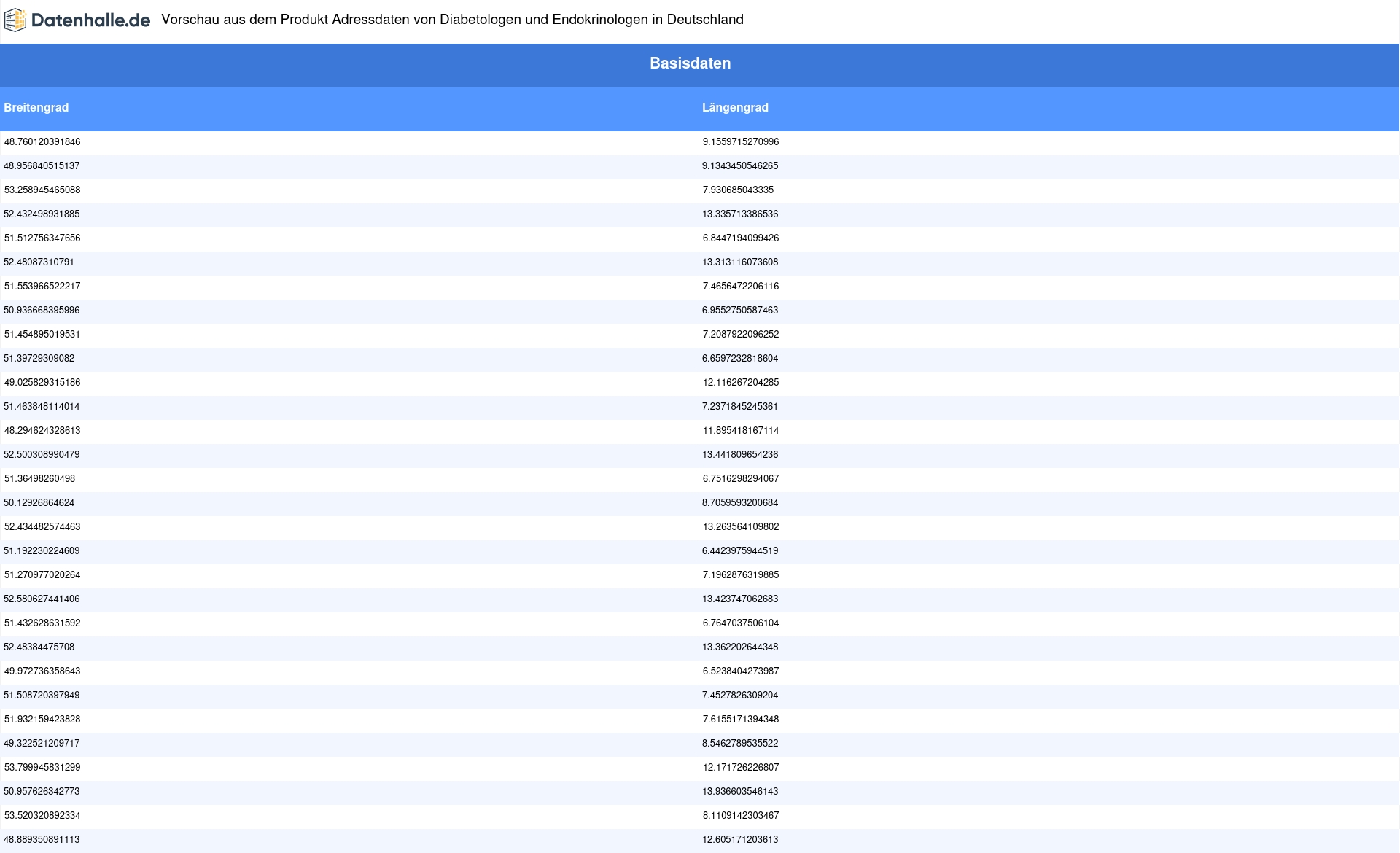This screenshot has height=853, width=1400.
Task: Click the Basisdaten header bar
Action: [x=700, y=65]
